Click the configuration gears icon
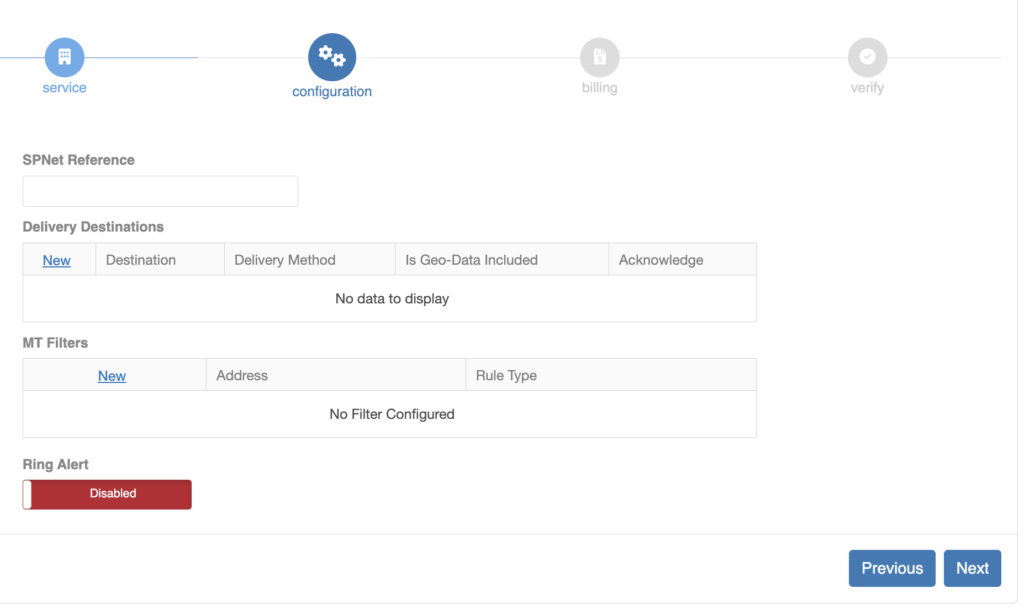Image resolution: width=1024 pixels, height=609 pixels. [332, 57]
